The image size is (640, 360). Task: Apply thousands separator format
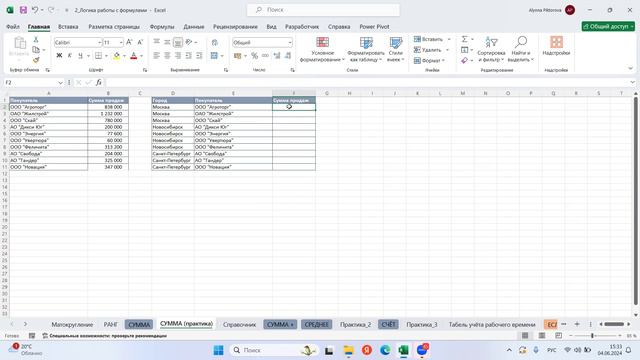pos(265,56)
